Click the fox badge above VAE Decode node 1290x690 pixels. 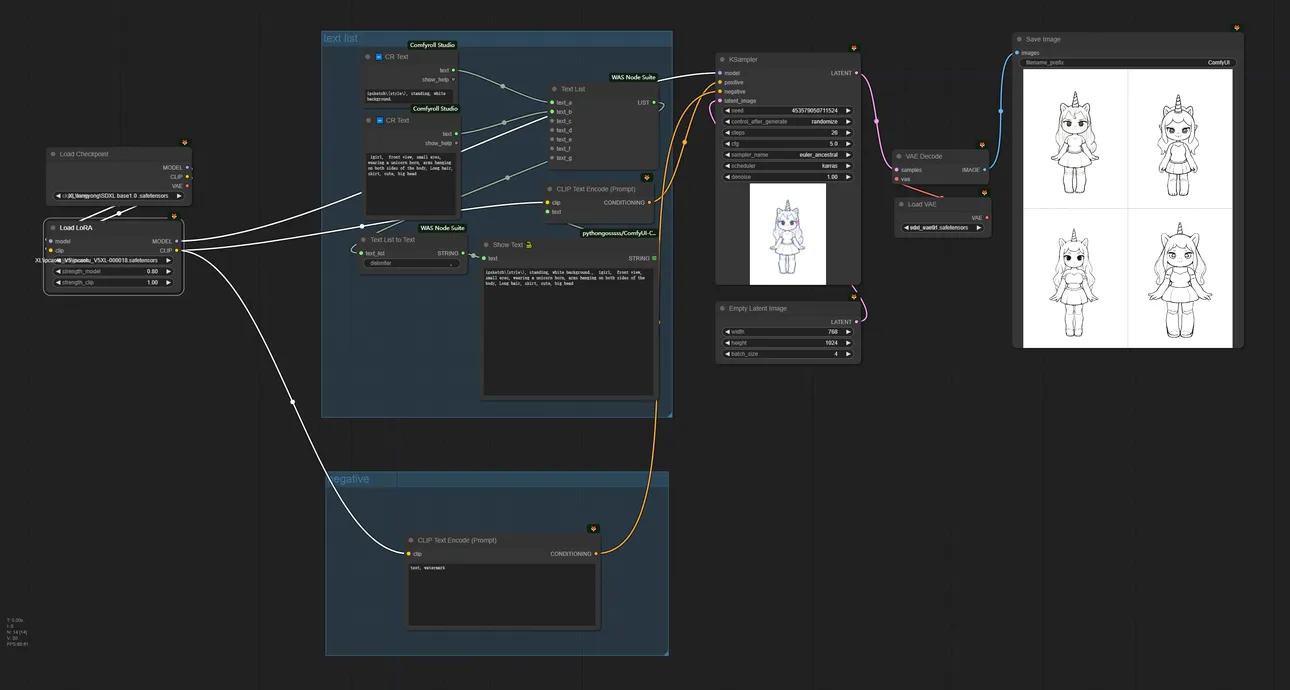(x=984, y=145)
